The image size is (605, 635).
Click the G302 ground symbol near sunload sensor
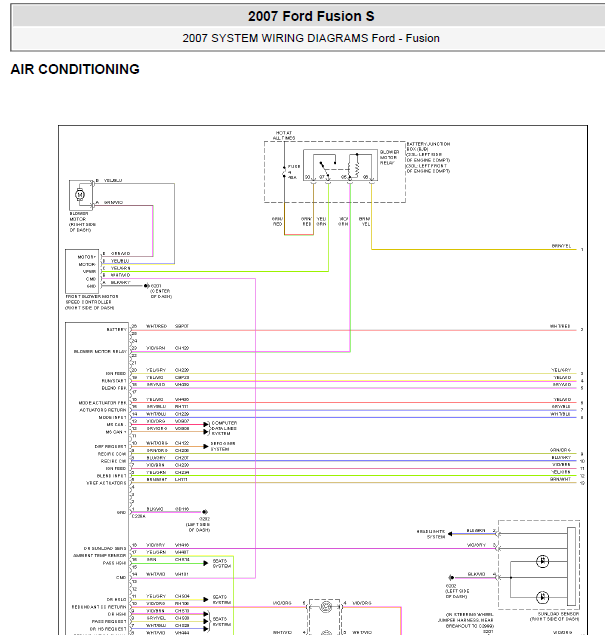[x=451, y=577]
